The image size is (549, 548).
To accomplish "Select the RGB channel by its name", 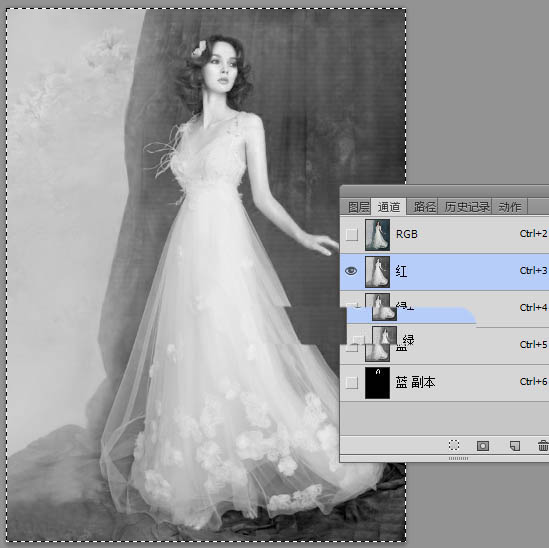I will point(406,234).
